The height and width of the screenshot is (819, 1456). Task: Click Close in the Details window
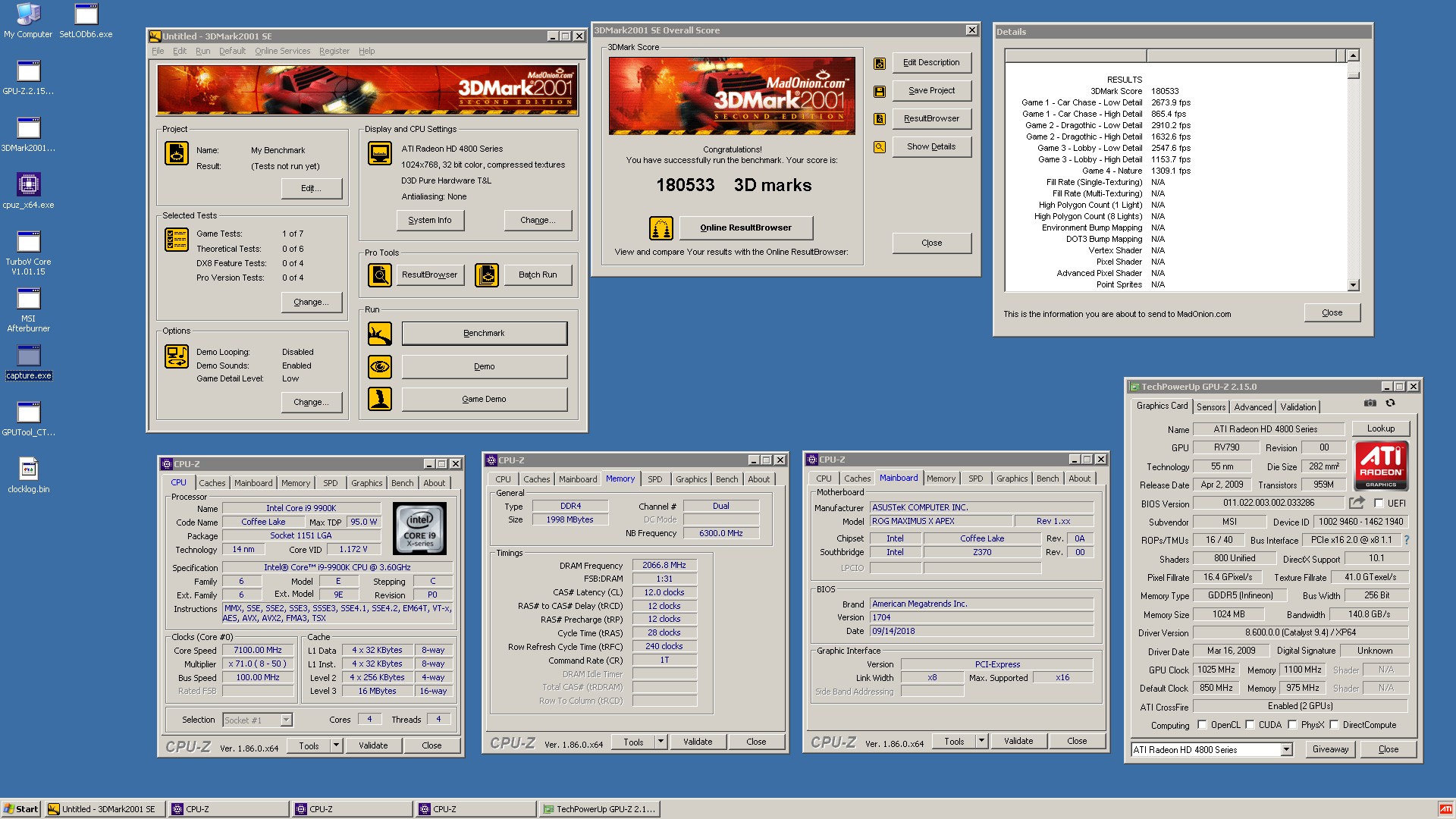1332,312
